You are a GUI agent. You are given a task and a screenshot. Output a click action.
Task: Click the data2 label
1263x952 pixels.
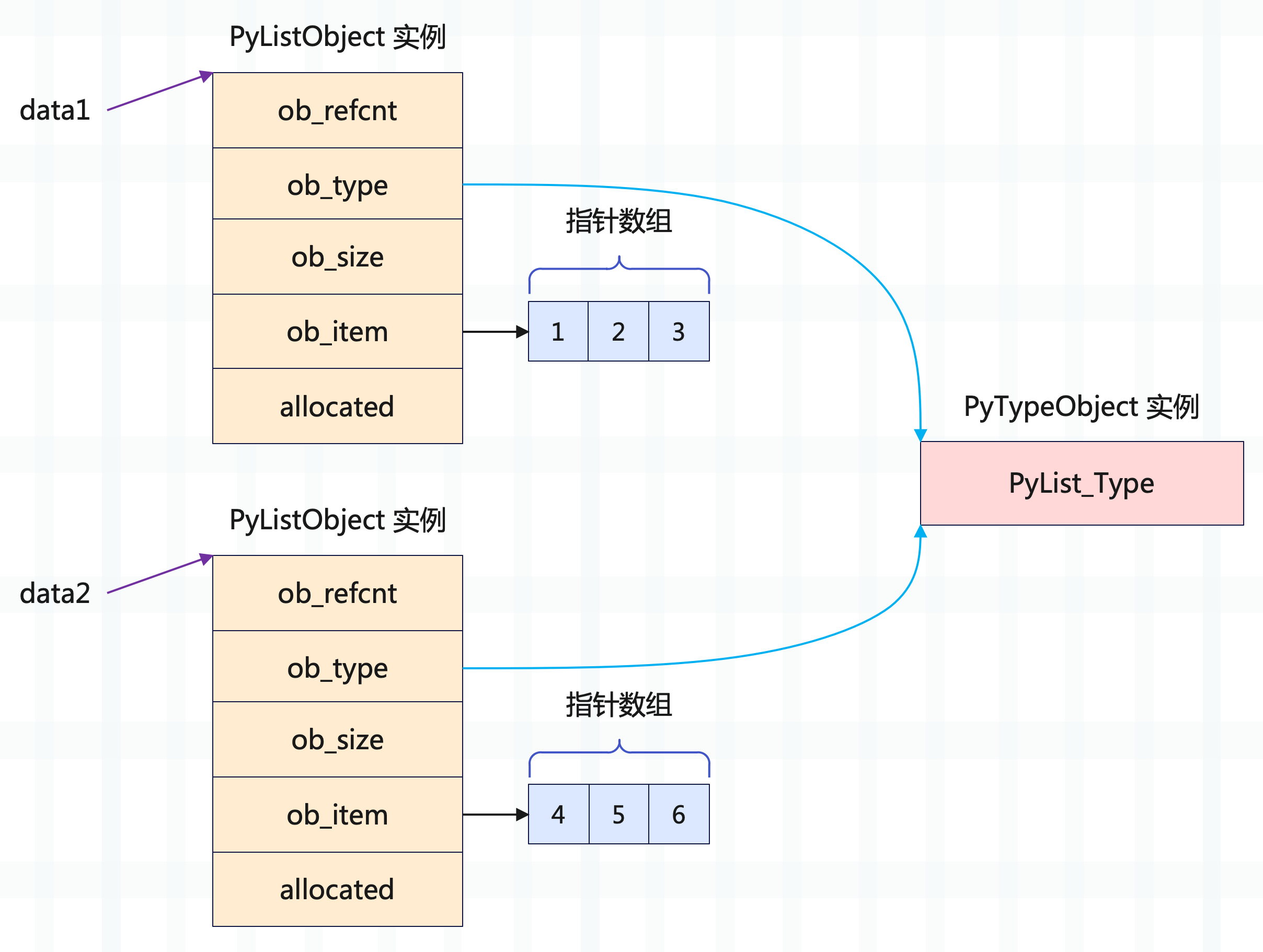pos(55,594)
